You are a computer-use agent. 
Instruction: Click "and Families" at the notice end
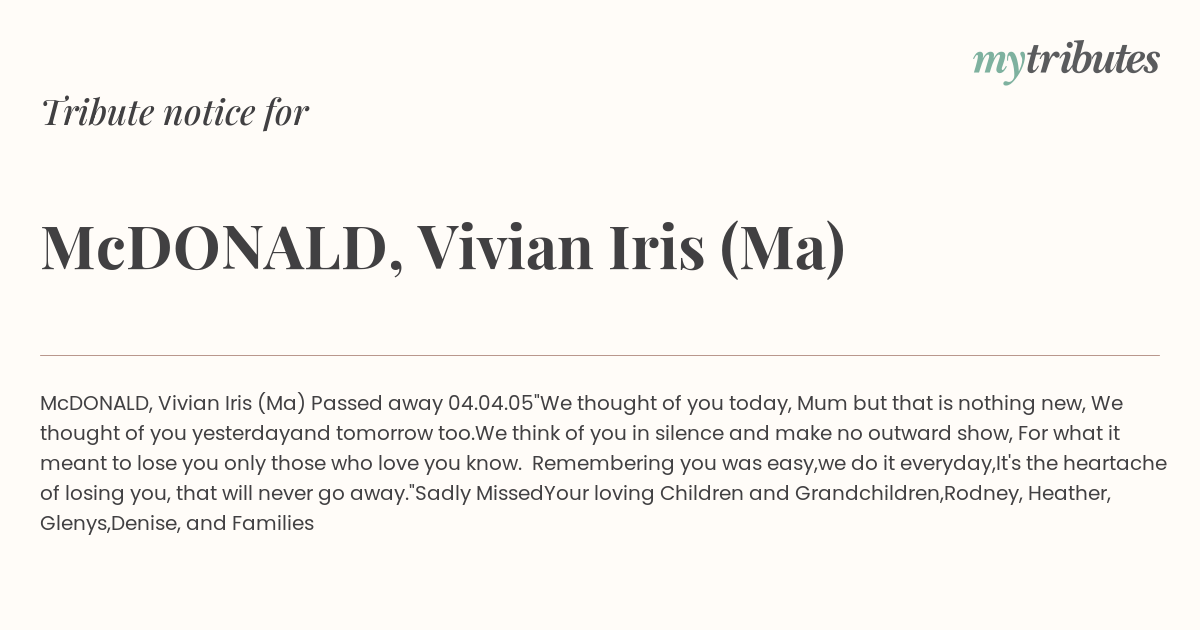click(250, 523)
